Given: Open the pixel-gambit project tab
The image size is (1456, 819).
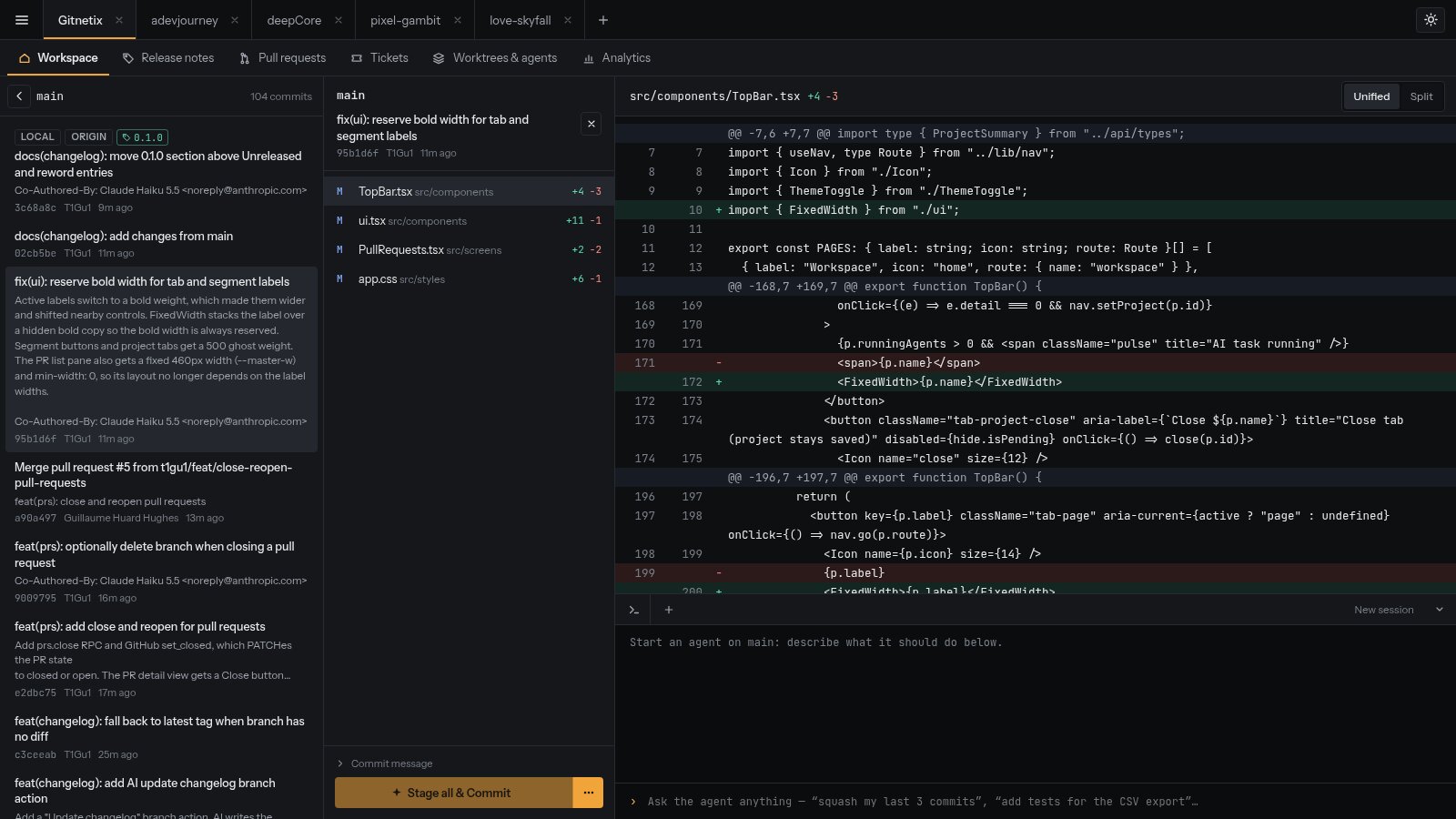Looking at the screenshot, I should (x=405, y=20).
